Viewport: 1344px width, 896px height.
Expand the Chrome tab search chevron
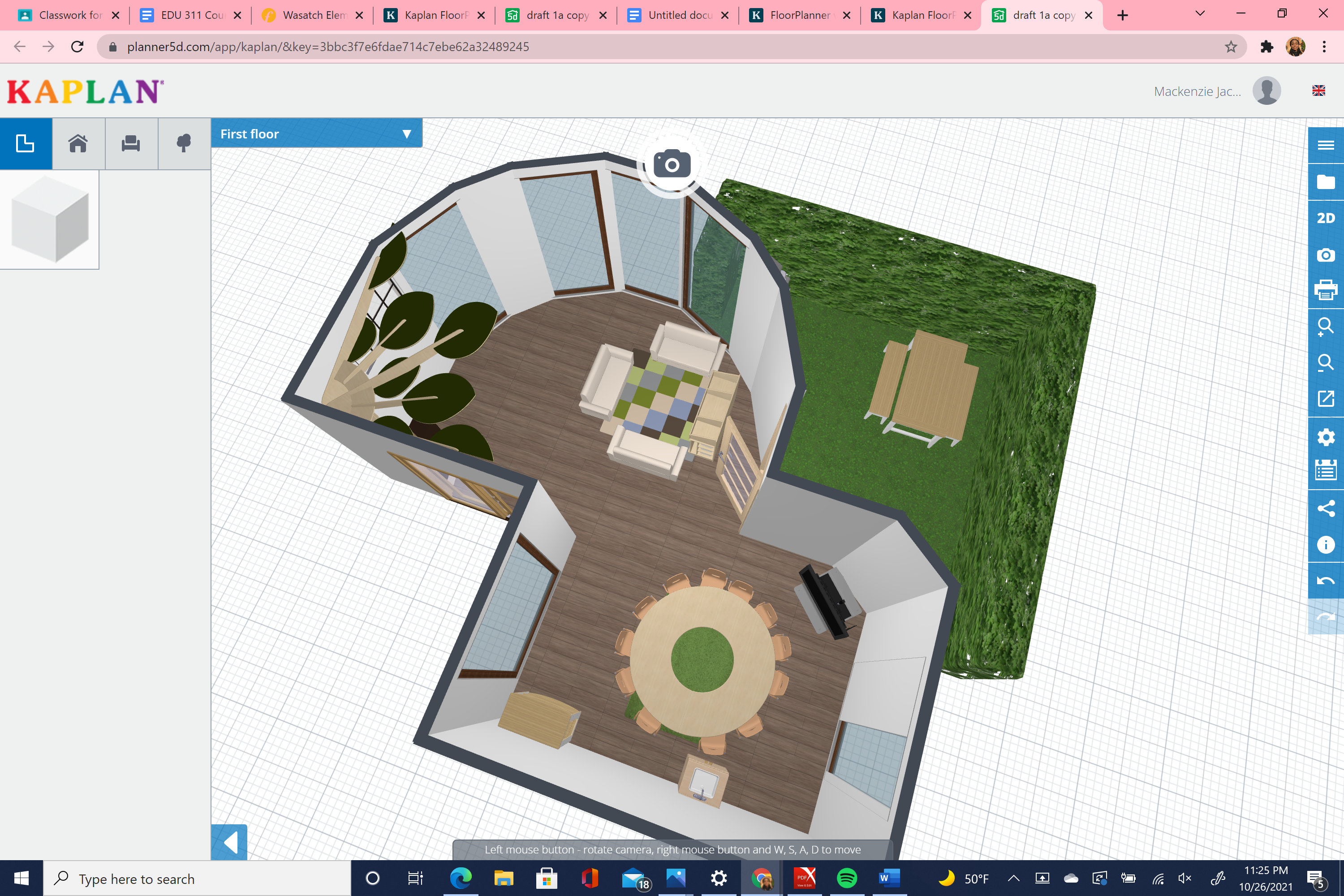[1199, 13]
